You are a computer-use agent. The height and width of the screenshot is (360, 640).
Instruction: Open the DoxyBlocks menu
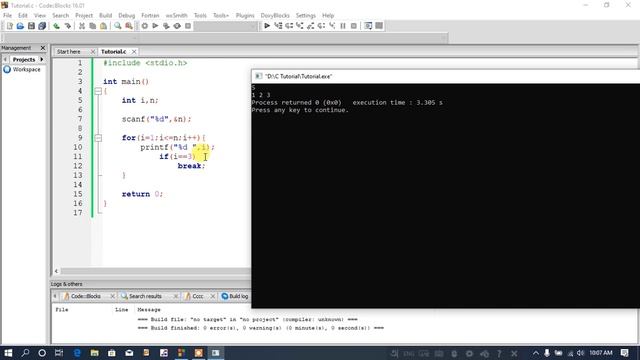(x=275, y=15)
